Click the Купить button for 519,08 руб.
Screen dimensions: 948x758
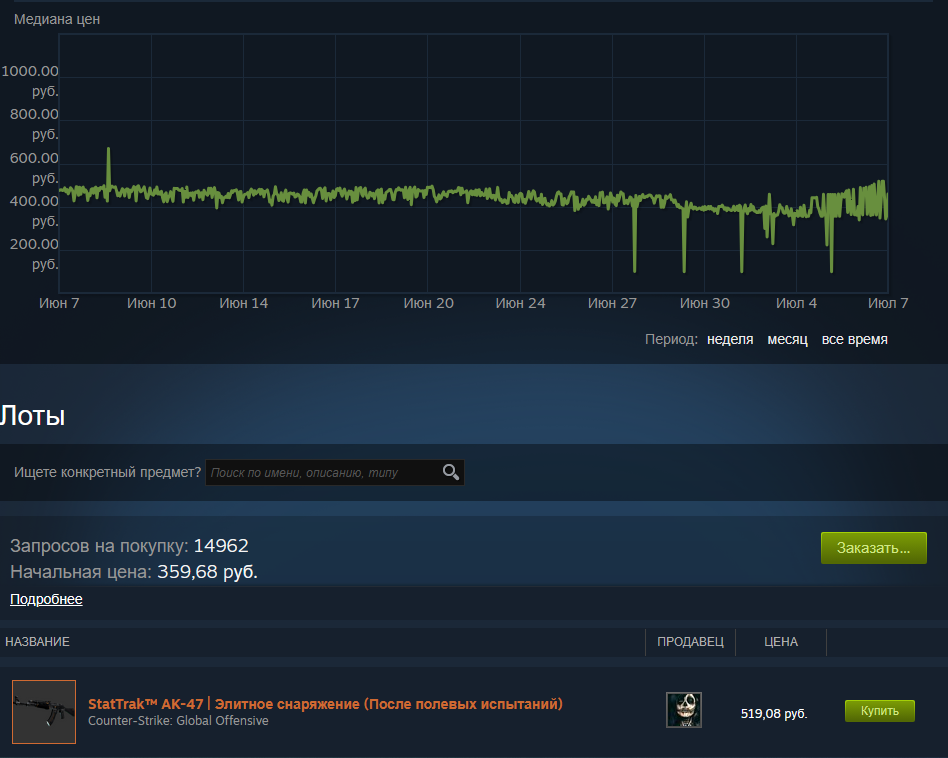tap(880, 711)
